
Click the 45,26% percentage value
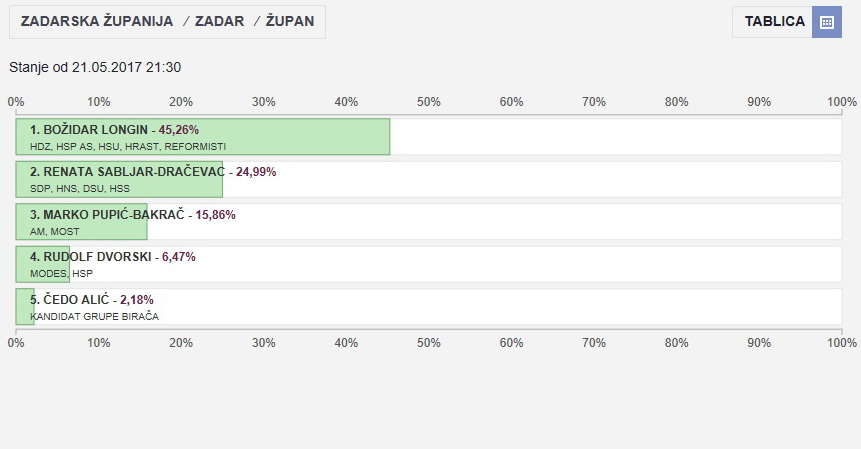[x=179, y=130]
